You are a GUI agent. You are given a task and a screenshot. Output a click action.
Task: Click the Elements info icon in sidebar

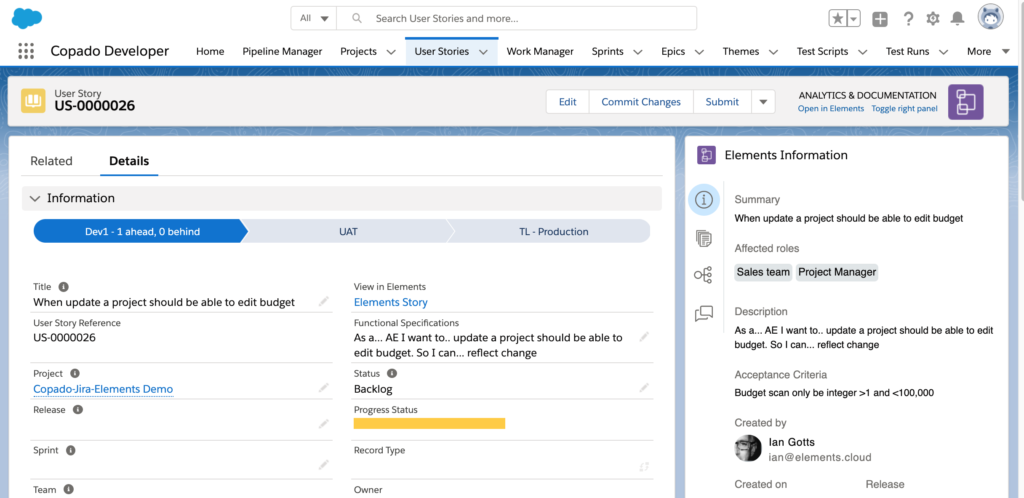coord(704,200)
